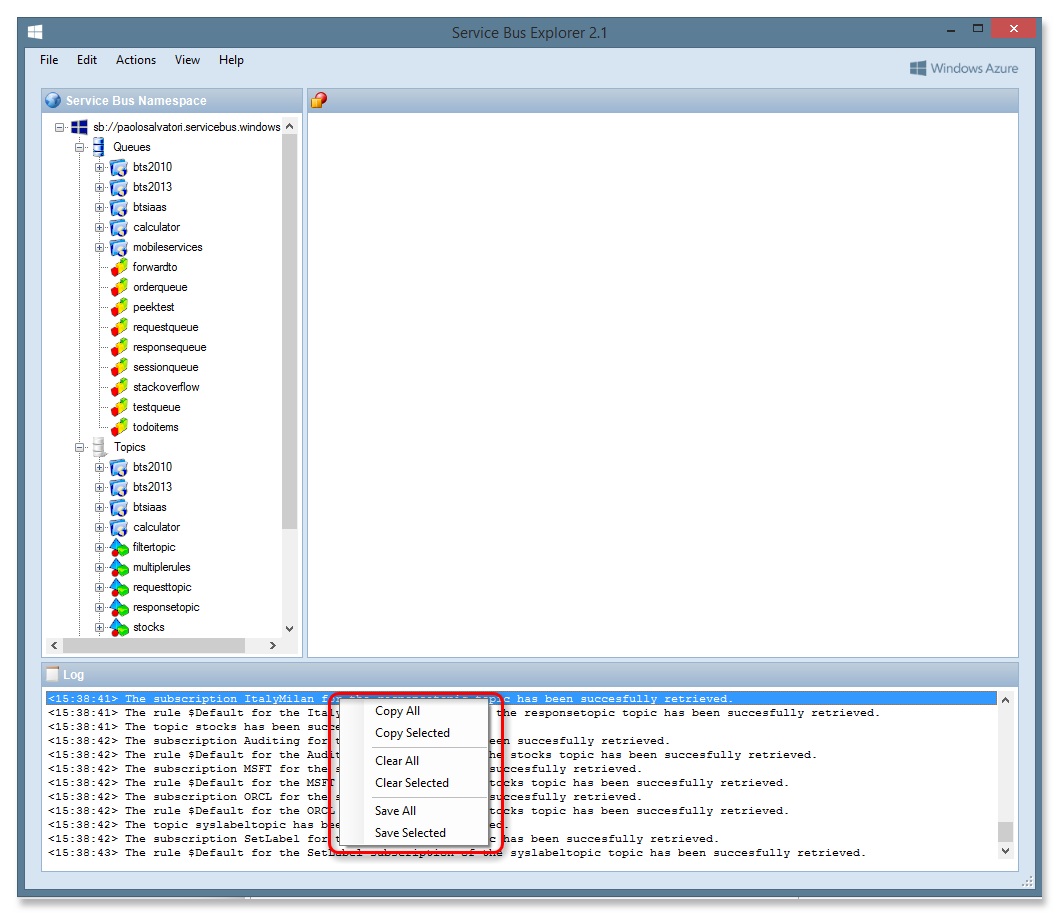This screenshot has height=916, width=1059.
Task: Open the Help menu
Action: (x=231, y=60)
